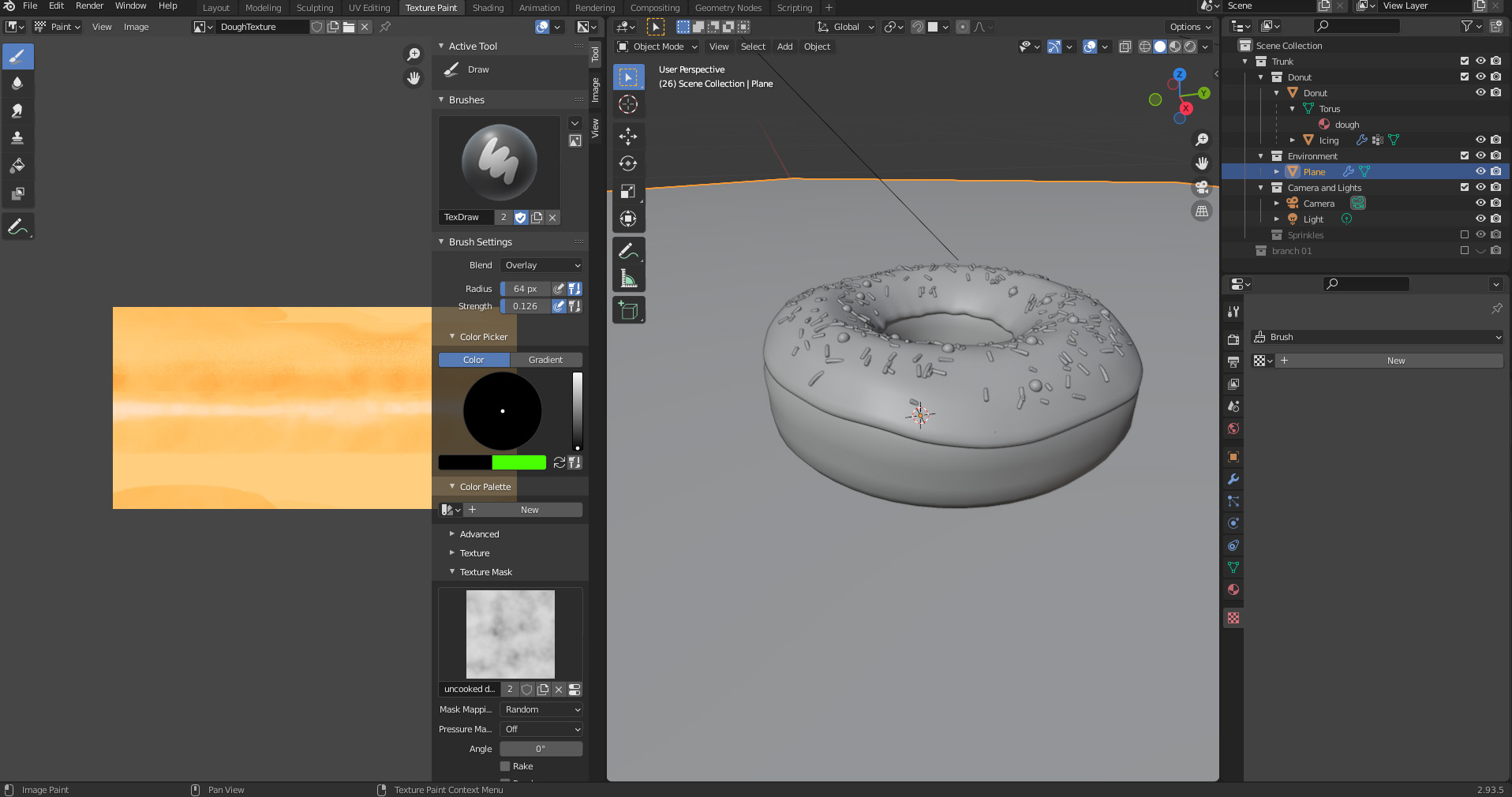Select the Smear tool in the paint toolbar
The width and height of the screenshot is (1512, 797).
click(x=17, y=110)
